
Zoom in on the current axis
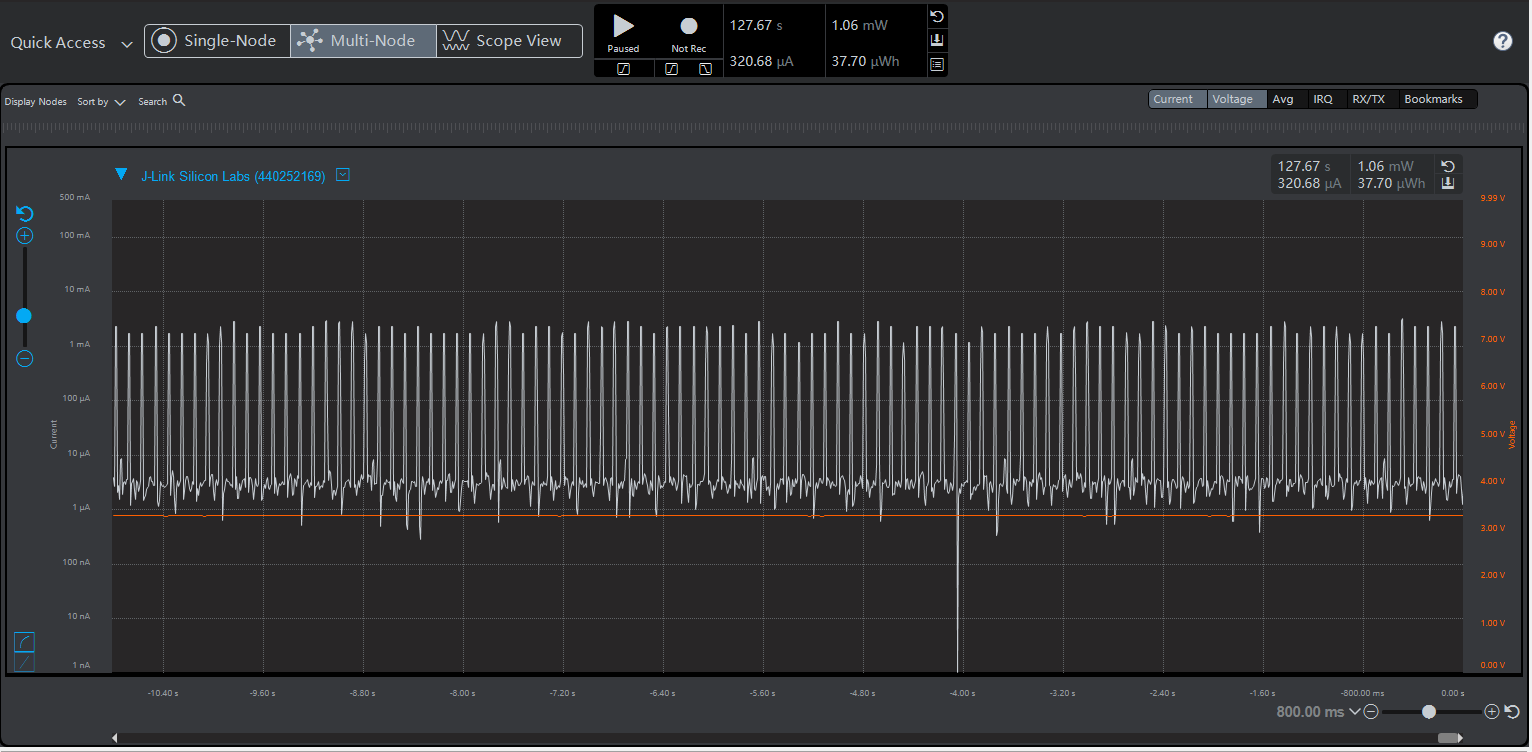25,237
